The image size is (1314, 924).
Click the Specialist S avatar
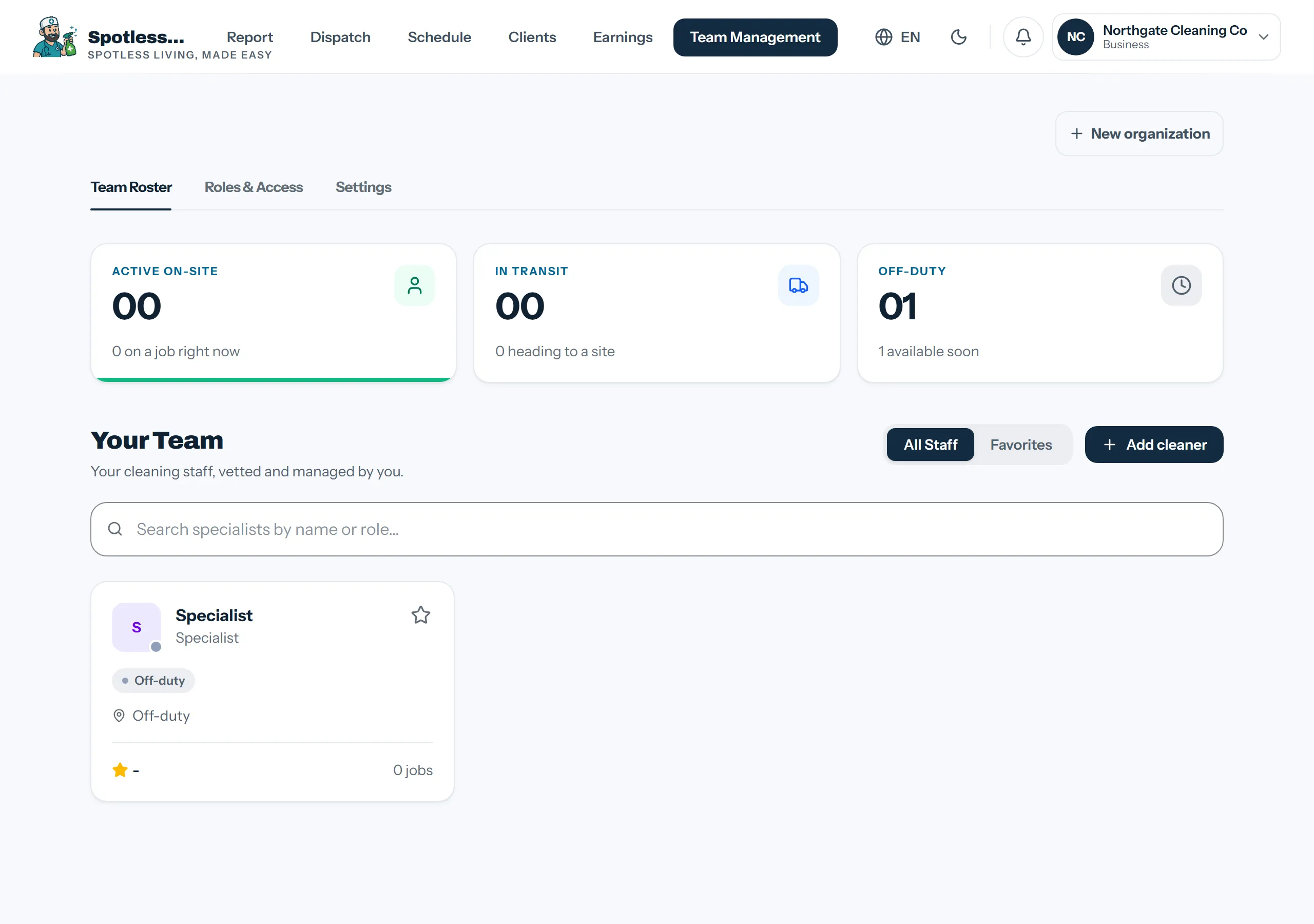coord(136,627)
